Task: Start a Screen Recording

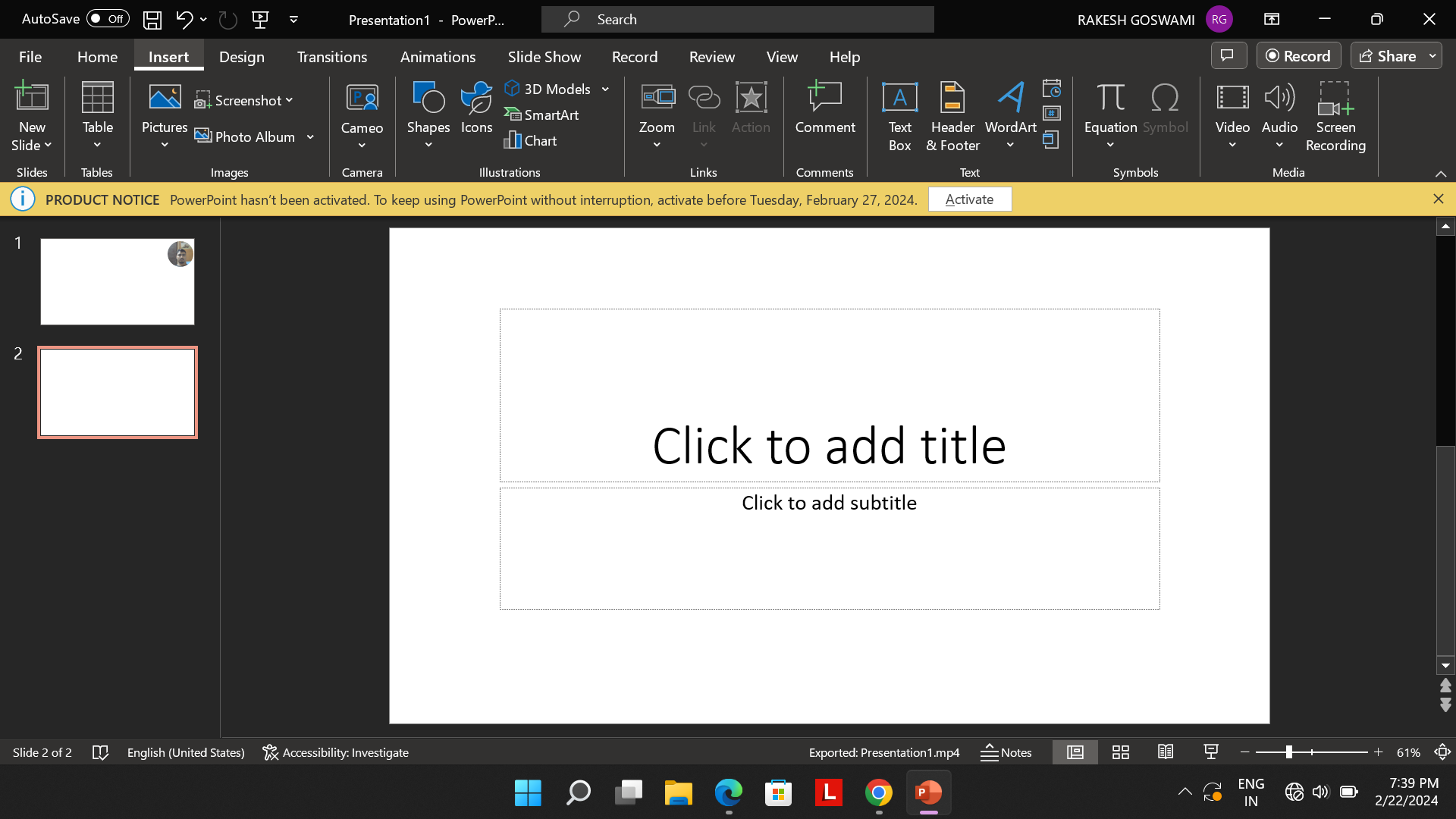Action: [x=1335, y=116]
